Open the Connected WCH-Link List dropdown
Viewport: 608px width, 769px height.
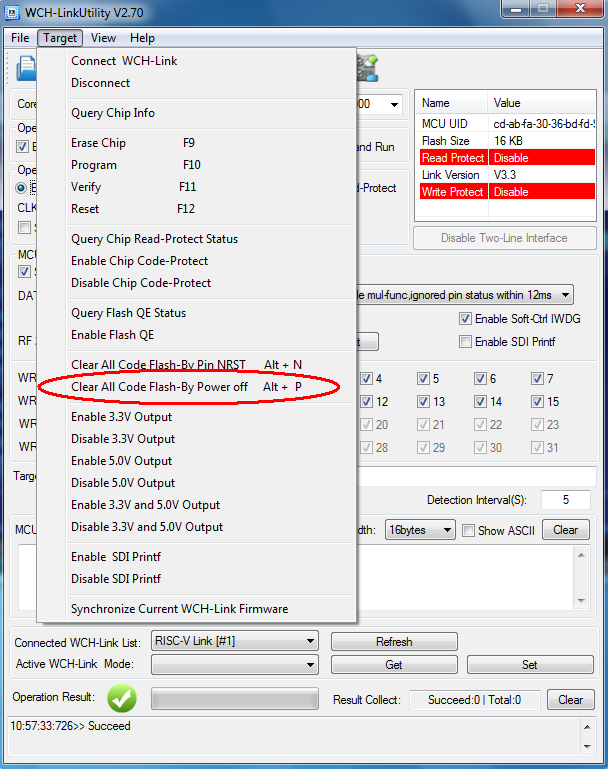(x=233, y=641)
